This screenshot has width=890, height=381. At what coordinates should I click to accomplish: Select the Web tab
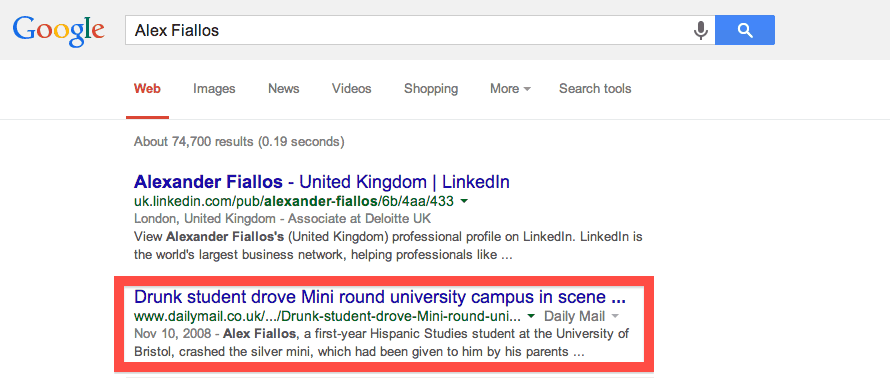[x=147, y=89]
